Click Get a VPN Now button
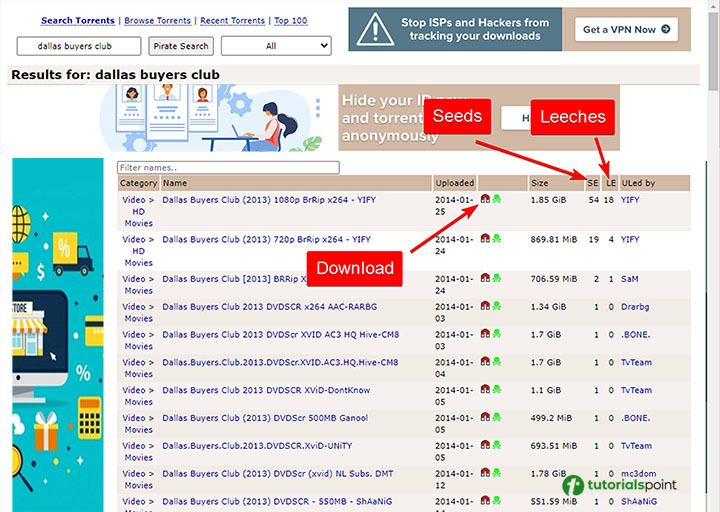Viewport: 720px width, 512px height. (626, 29)
